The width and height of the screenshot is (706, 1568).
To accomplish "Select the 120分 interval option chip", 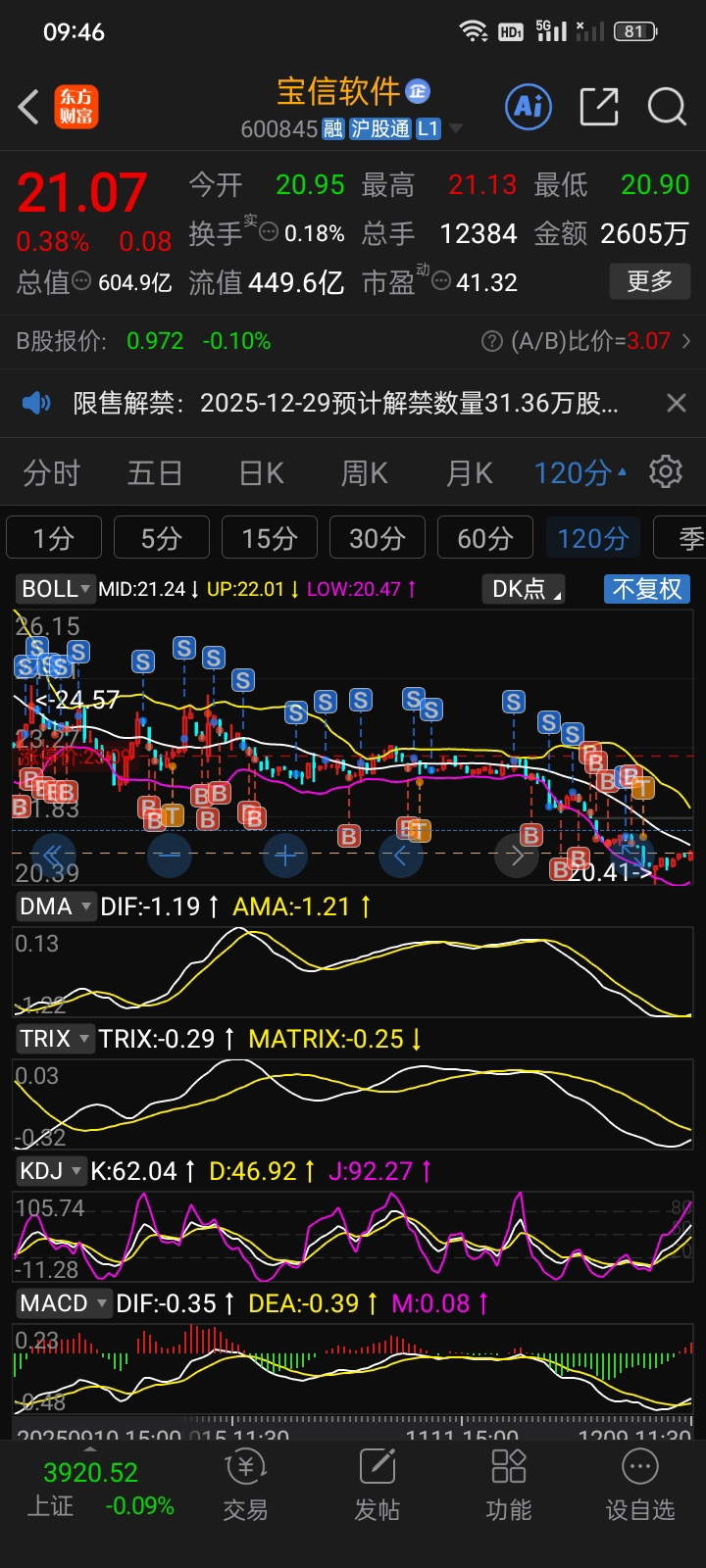I will (593, 538).
